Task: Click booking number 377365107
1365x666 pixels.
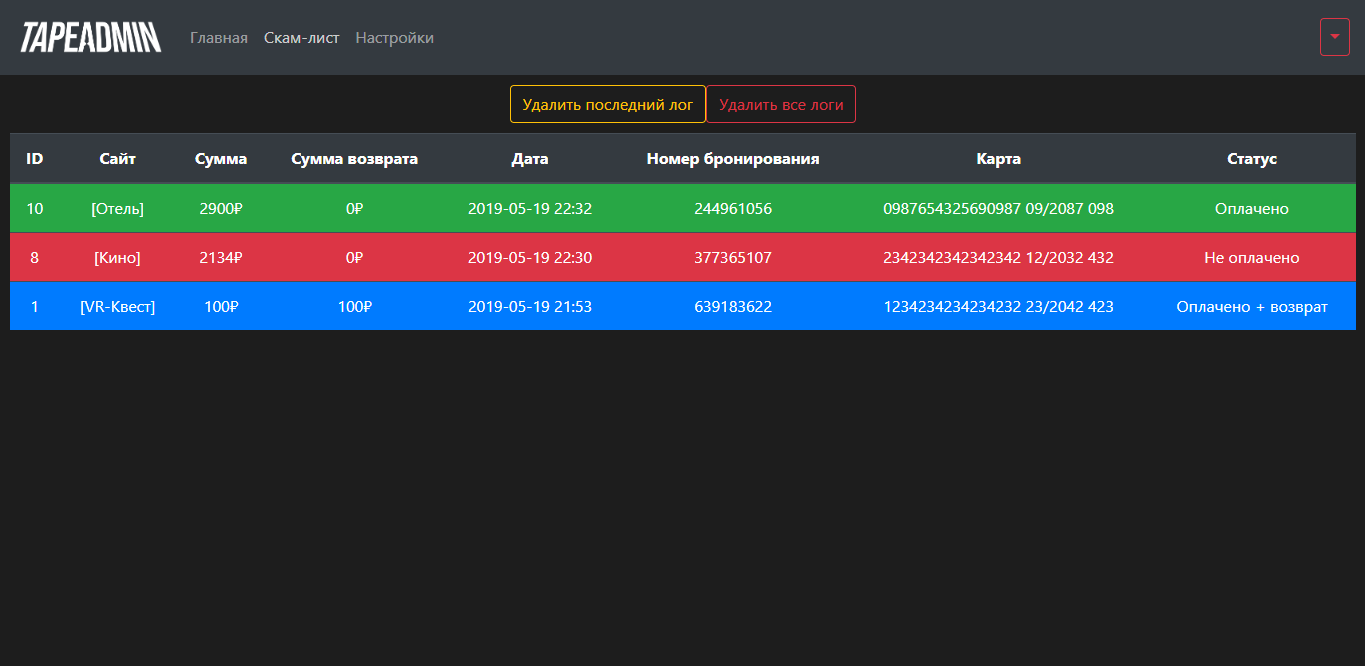Action: [x=733, y=258]
